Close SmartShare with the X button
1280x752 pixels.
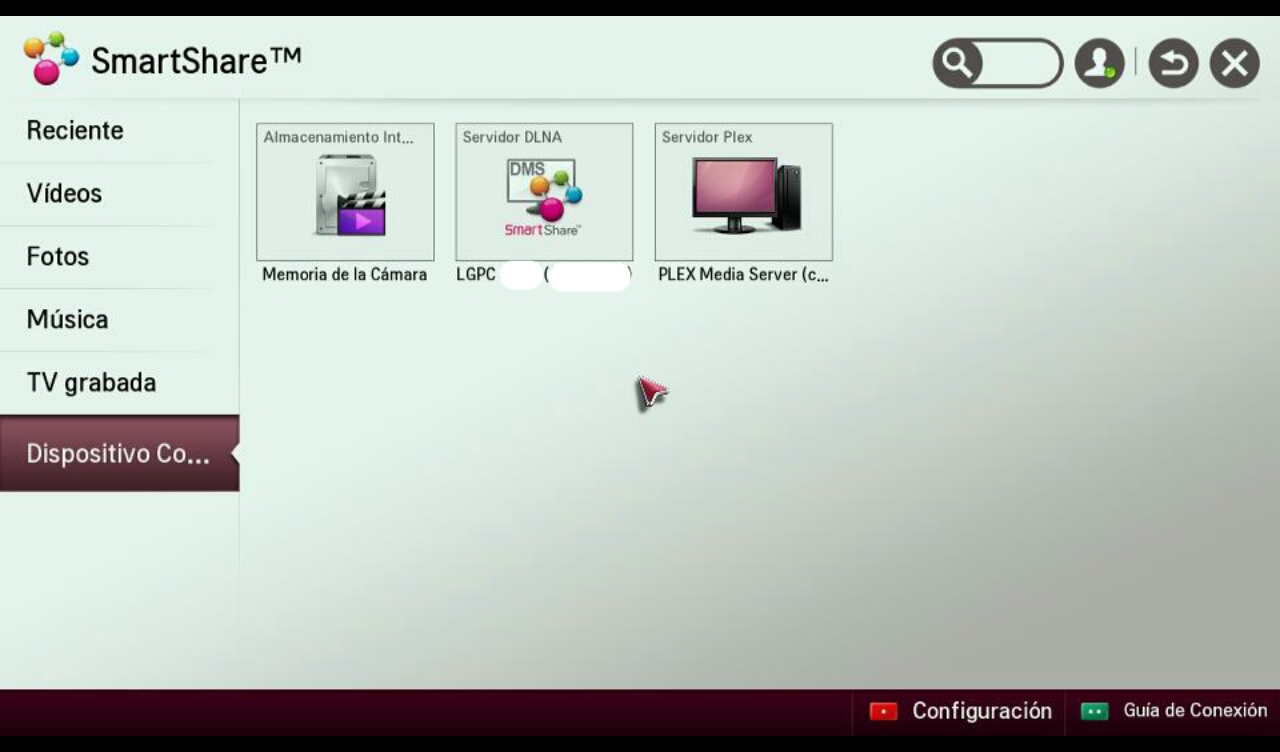1235,64
